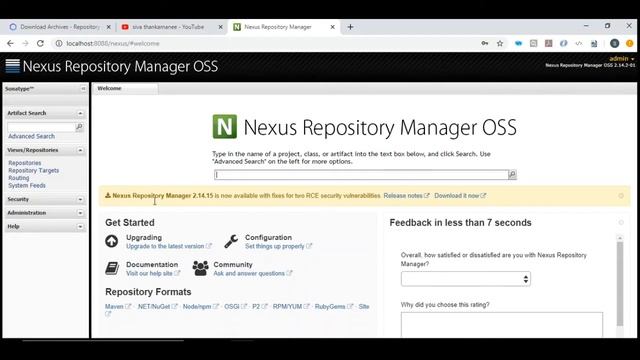Click the main welcome search box

(x=361, y=175)
